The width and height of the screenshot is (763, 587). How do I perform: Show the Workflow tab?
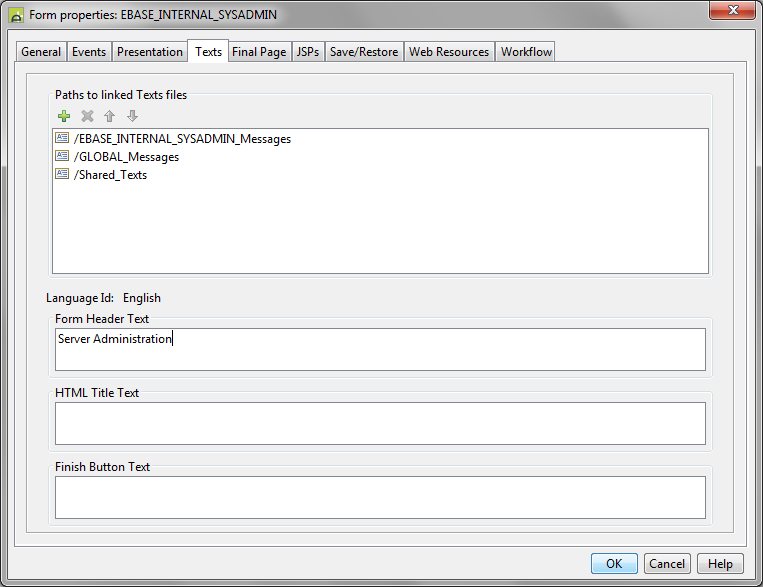coord(526,52)
